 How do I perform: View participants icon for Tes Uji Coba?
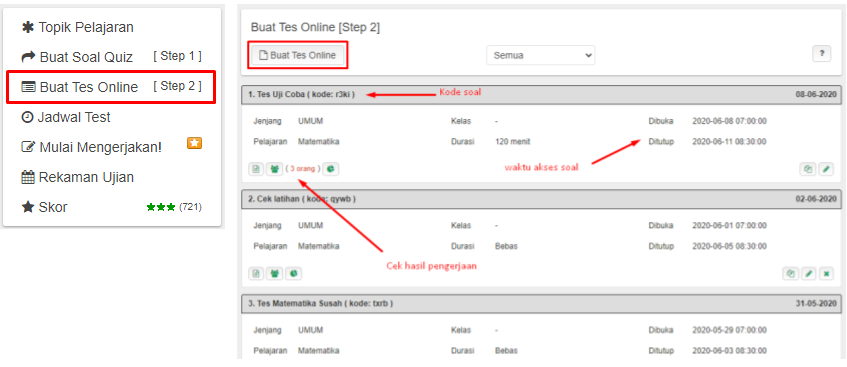tap(274, 169)
